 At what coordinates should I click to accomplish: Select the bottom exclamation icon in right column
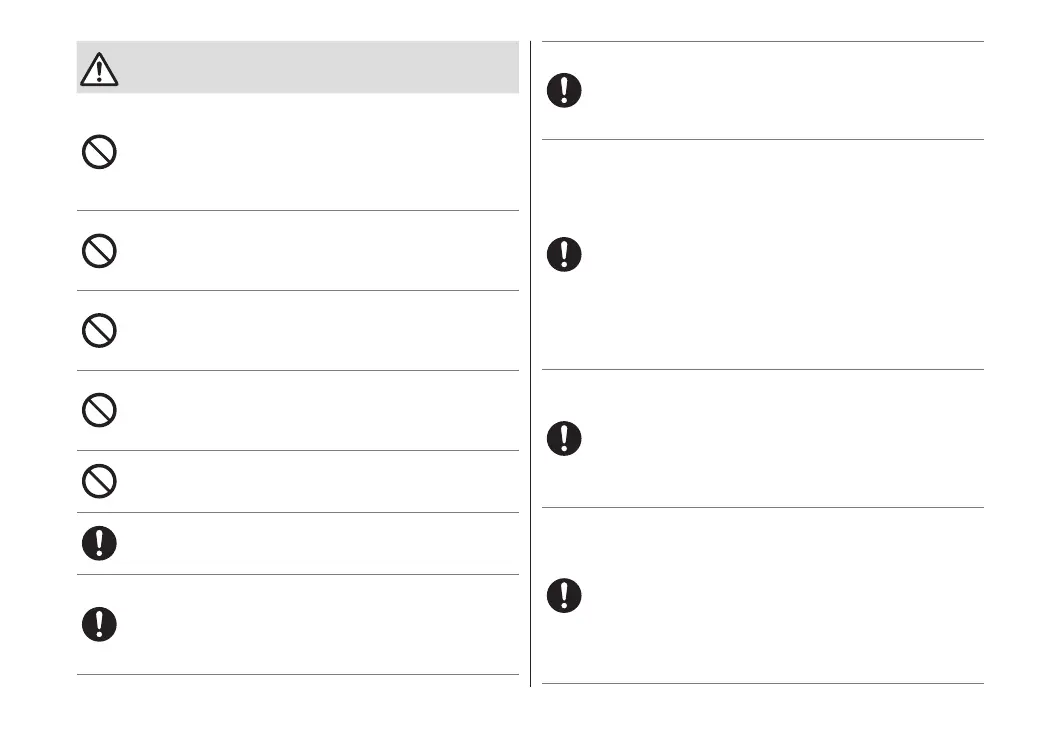[564, 596]
